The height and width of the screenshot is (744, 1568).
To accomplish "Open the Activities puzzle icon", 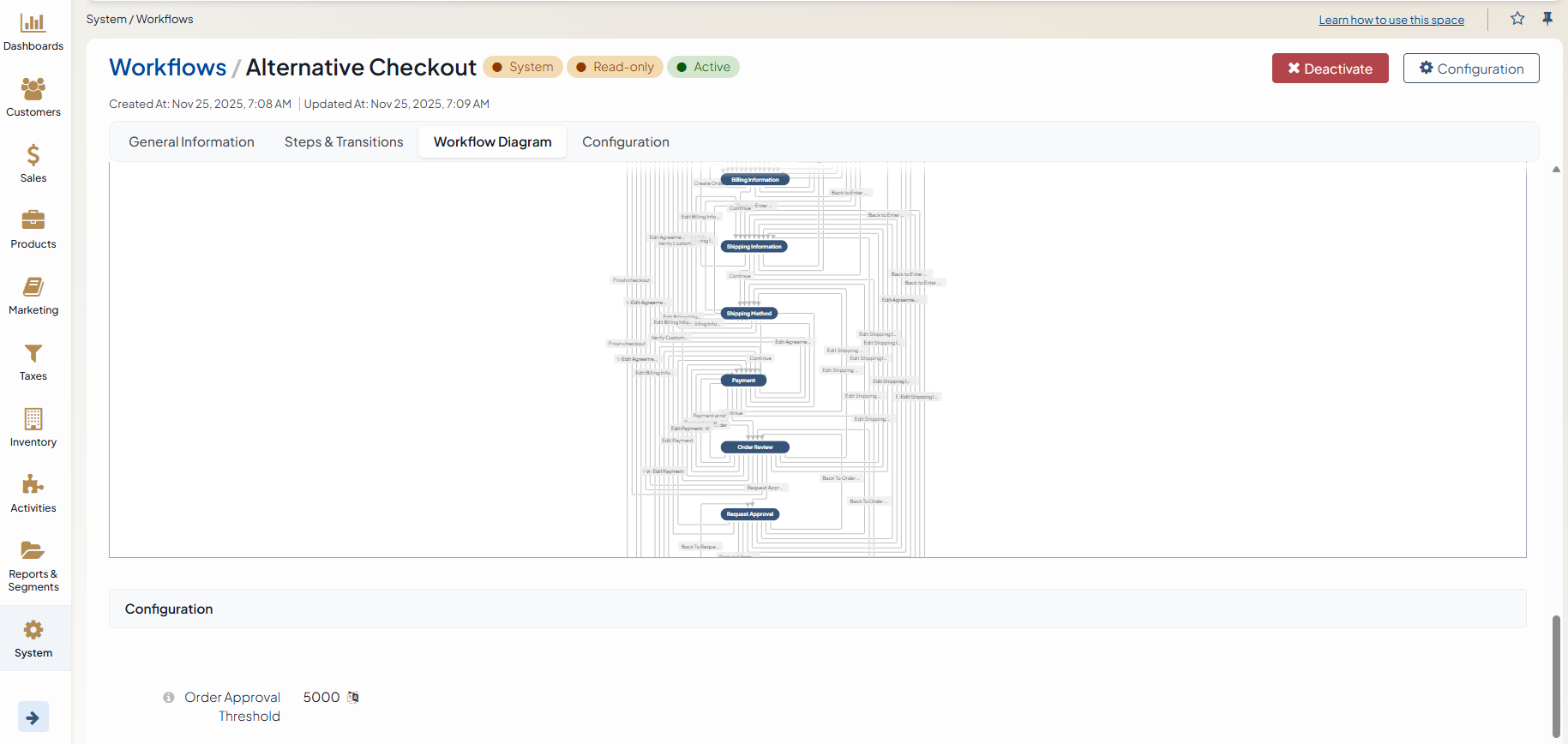I will pos(33,485).
